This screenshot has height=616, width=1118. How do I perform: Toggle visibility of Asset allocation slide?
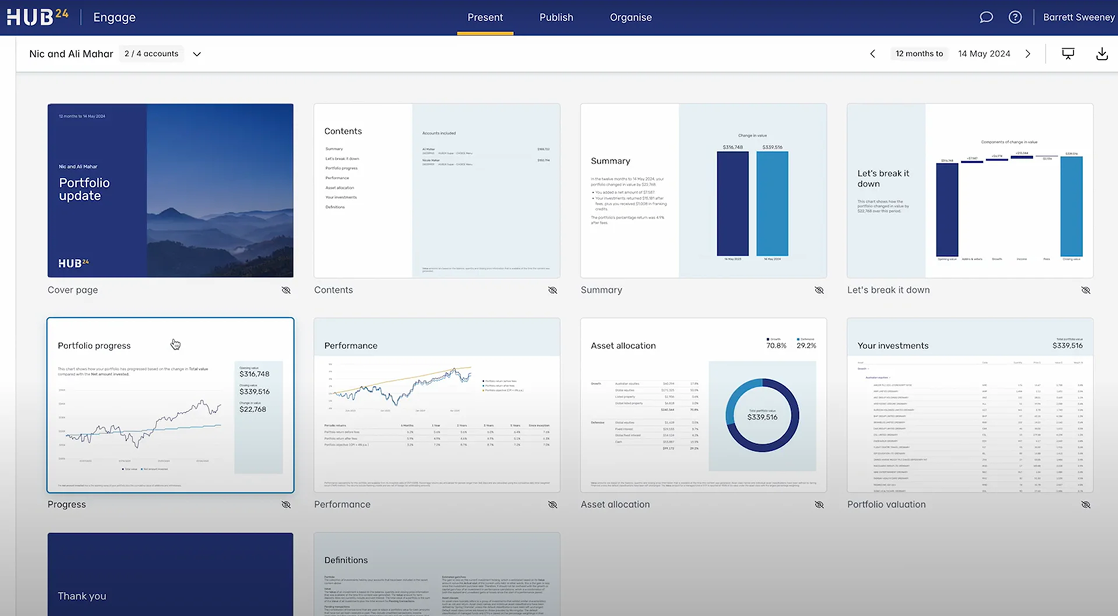coord(819,505)
